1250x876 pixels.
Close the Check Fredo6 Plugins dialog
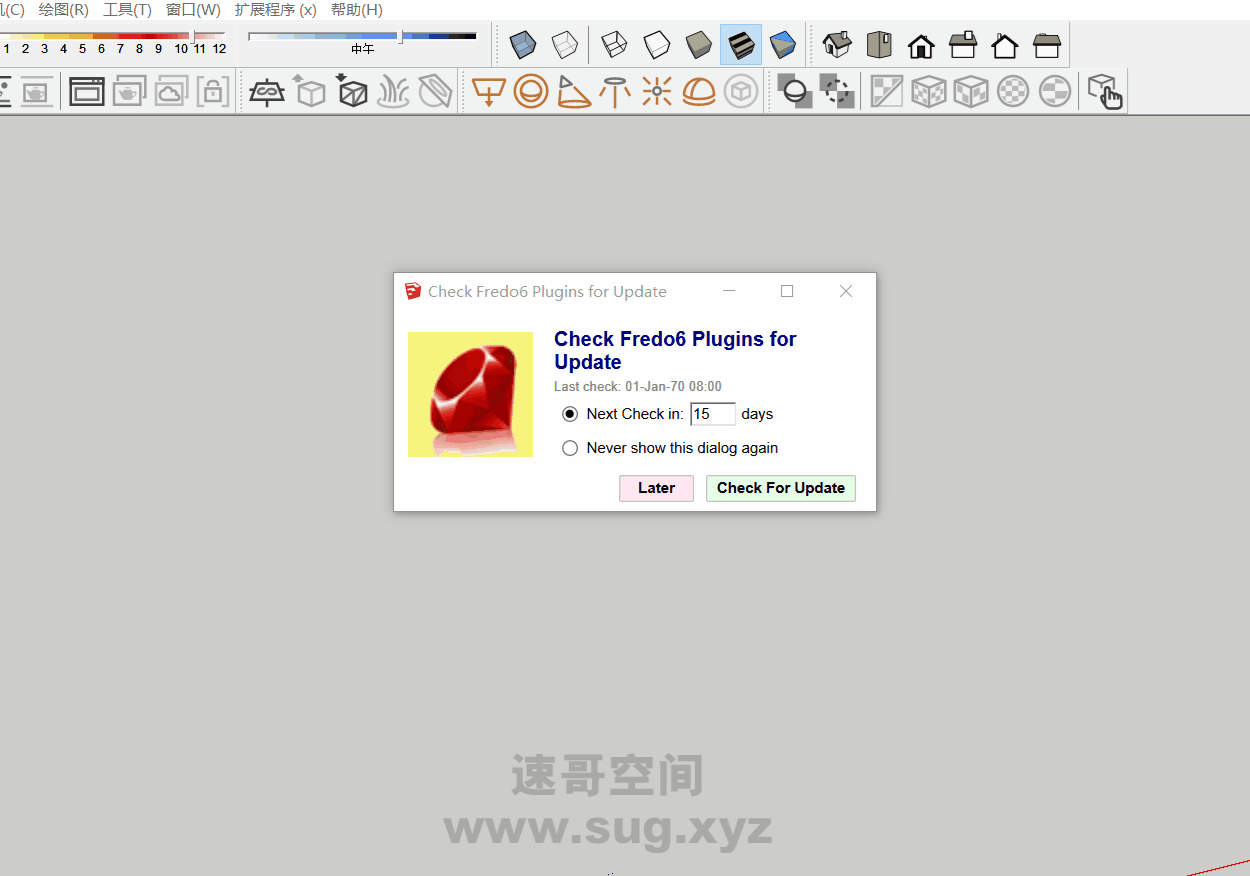pyautogui.click(x=846, y=291)
